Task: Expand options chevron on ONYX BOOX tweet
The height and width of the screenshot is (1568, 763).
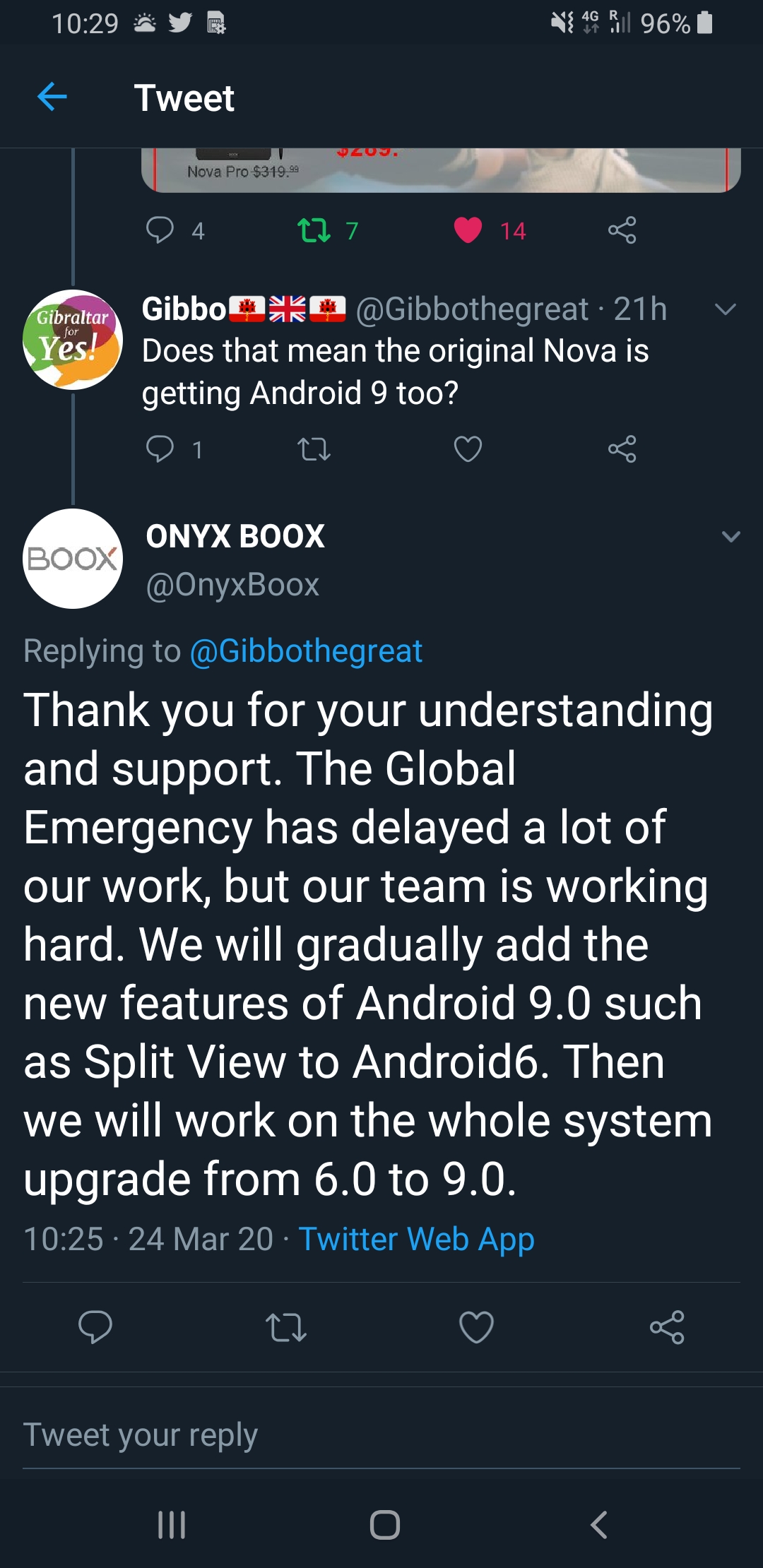Action: tap(731, 537)
